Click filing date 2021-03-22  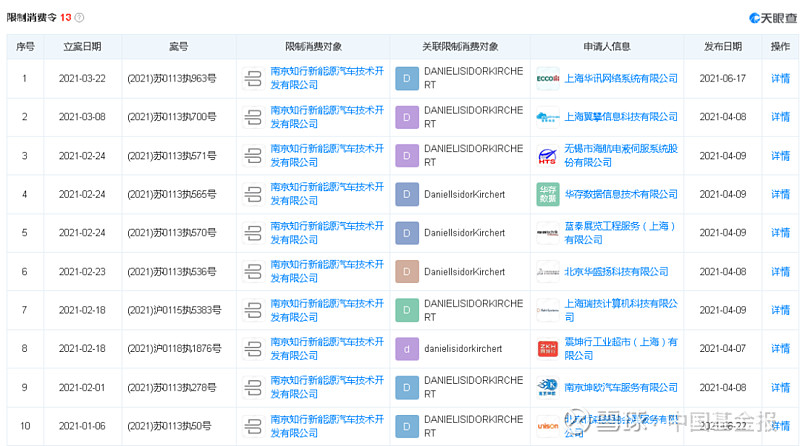[82, 79]
